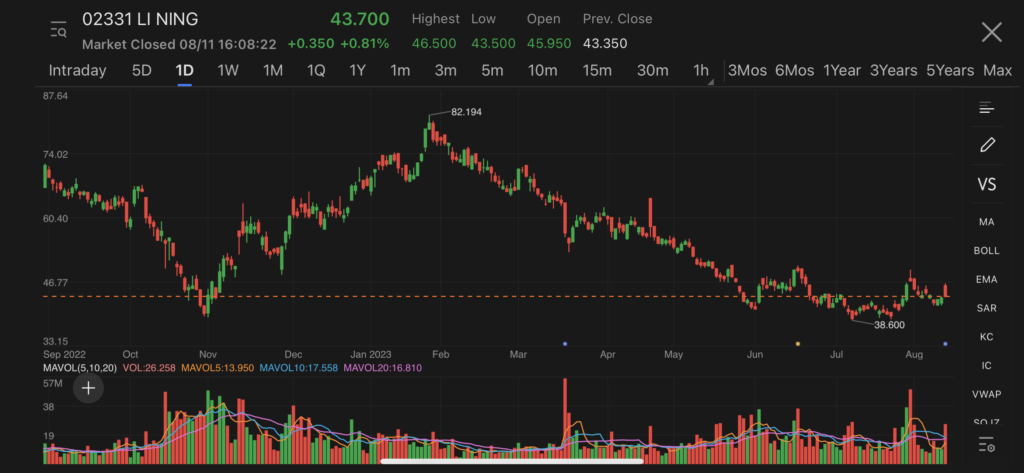
Task: Click the Highest value 46.500
Action: coord(434,44)
